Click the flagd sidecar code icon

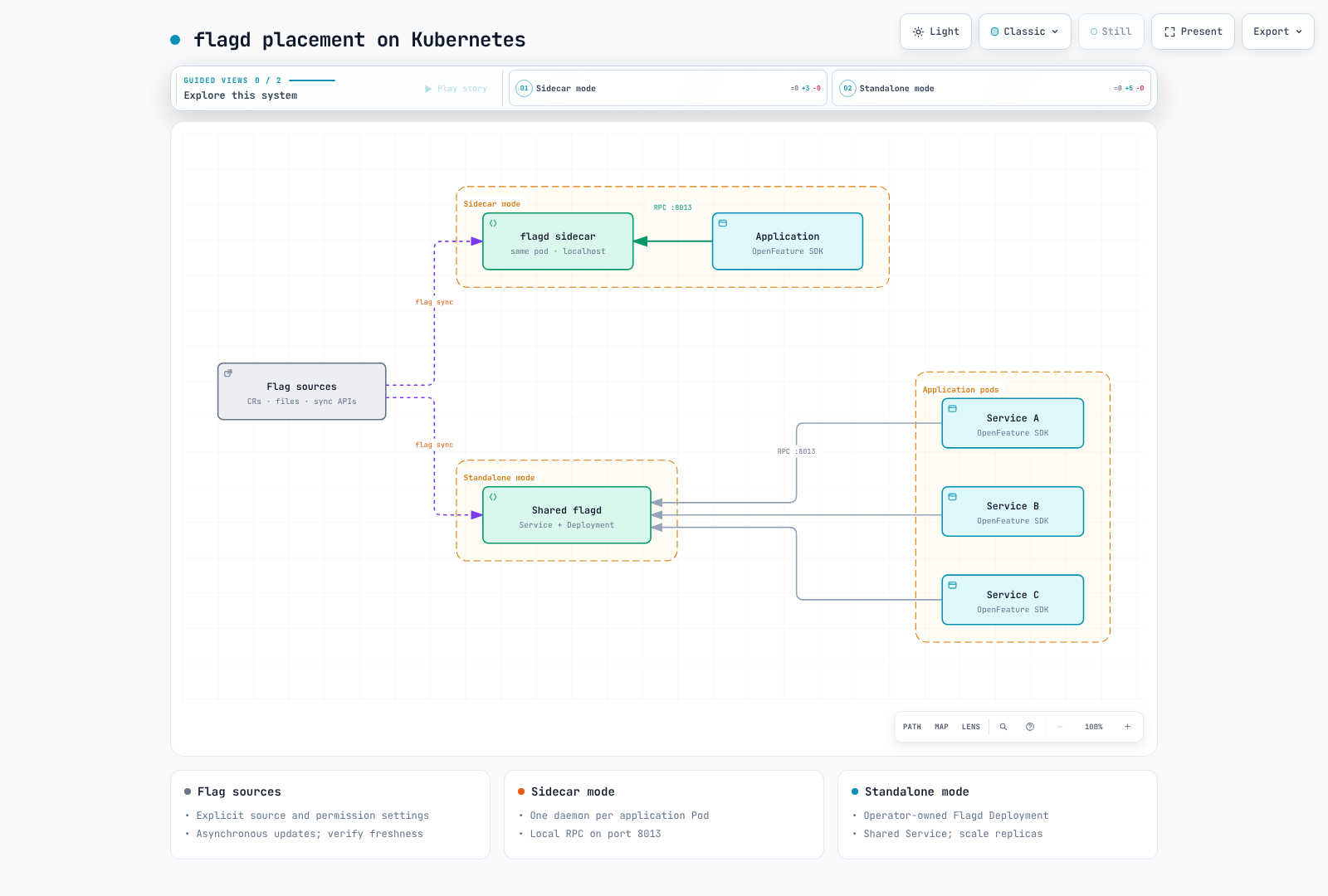point(493,223)
